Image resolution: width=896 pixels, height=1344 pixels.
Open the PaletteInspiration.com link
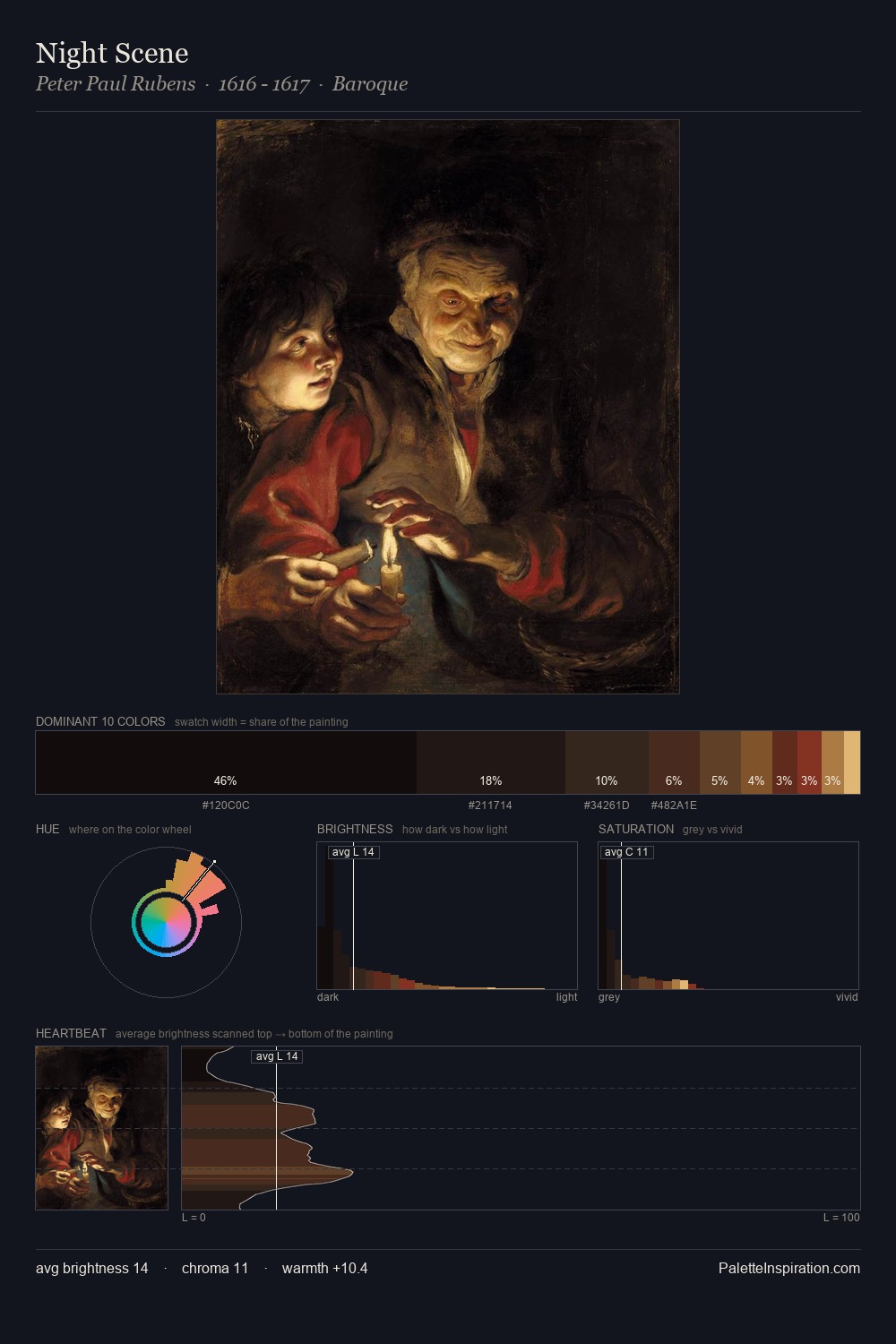[x=789, y=1268]
